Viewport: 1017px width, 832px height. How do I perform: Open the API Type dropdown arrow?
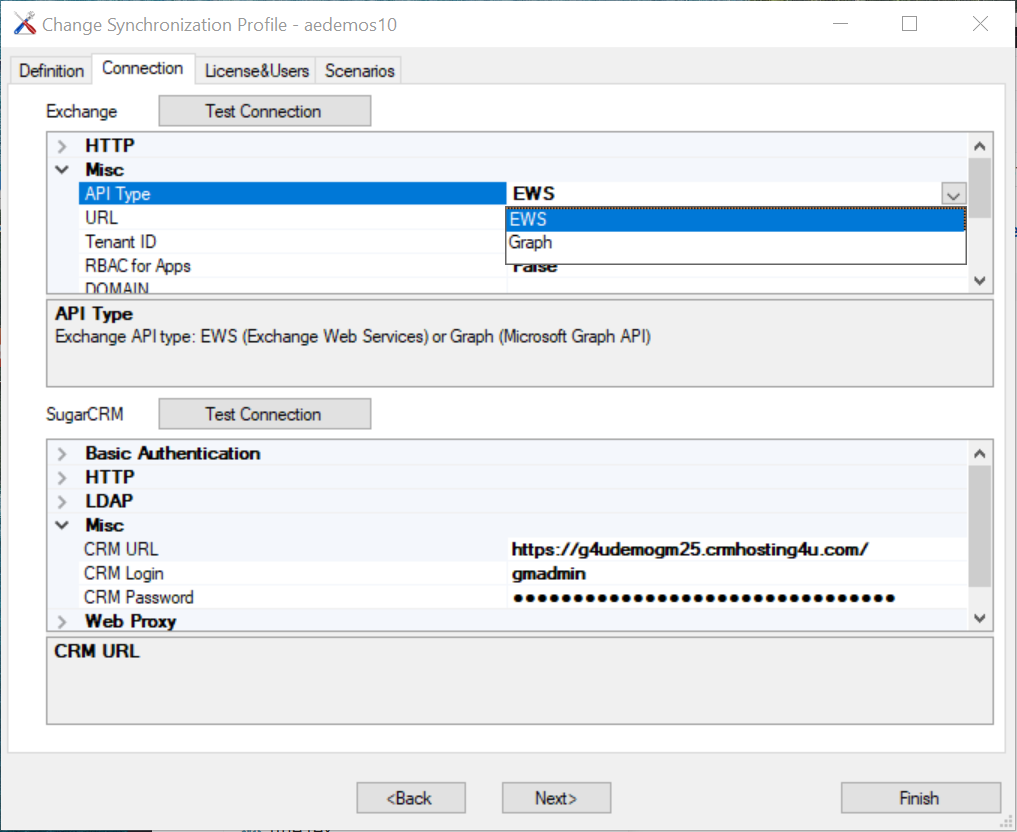953,194
